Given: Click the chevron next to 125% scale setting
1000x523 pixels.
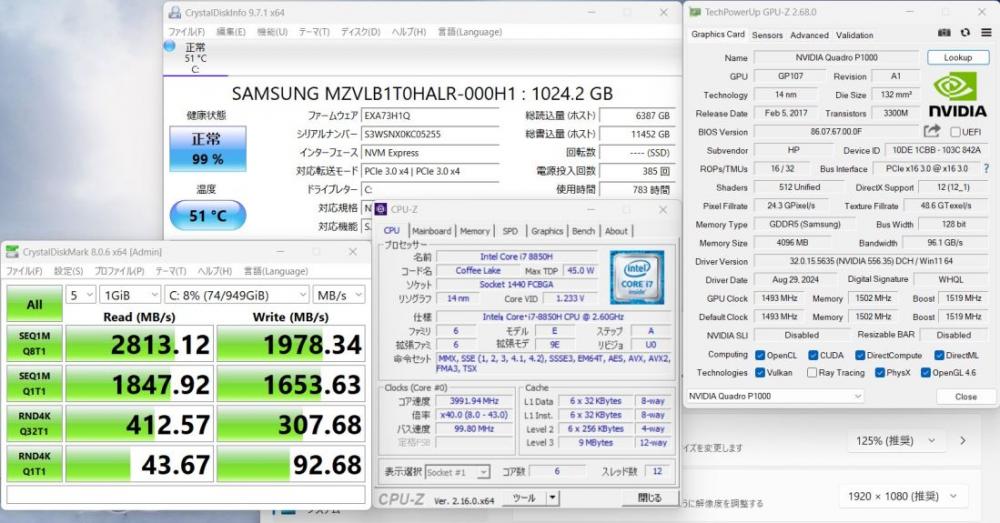Looking at the screenshot, I should coord(962,441).
